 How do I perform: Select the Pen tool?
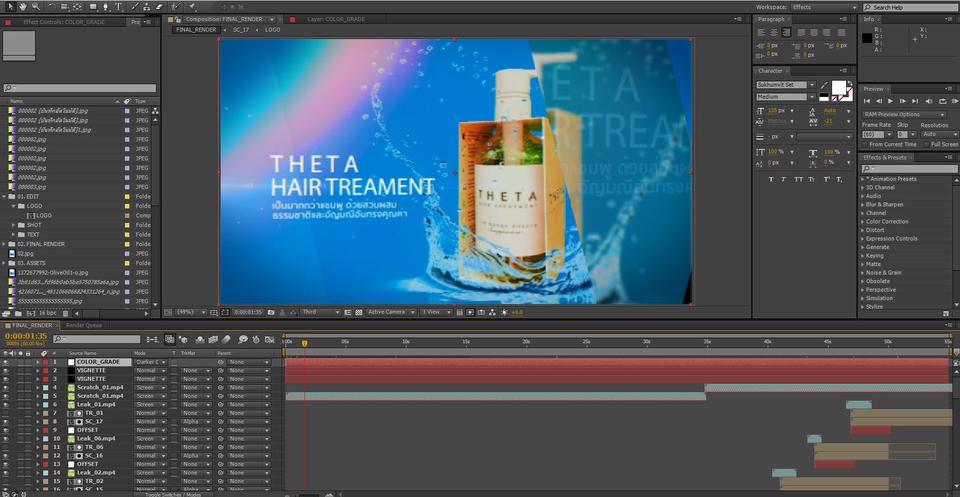coord(106,7)
